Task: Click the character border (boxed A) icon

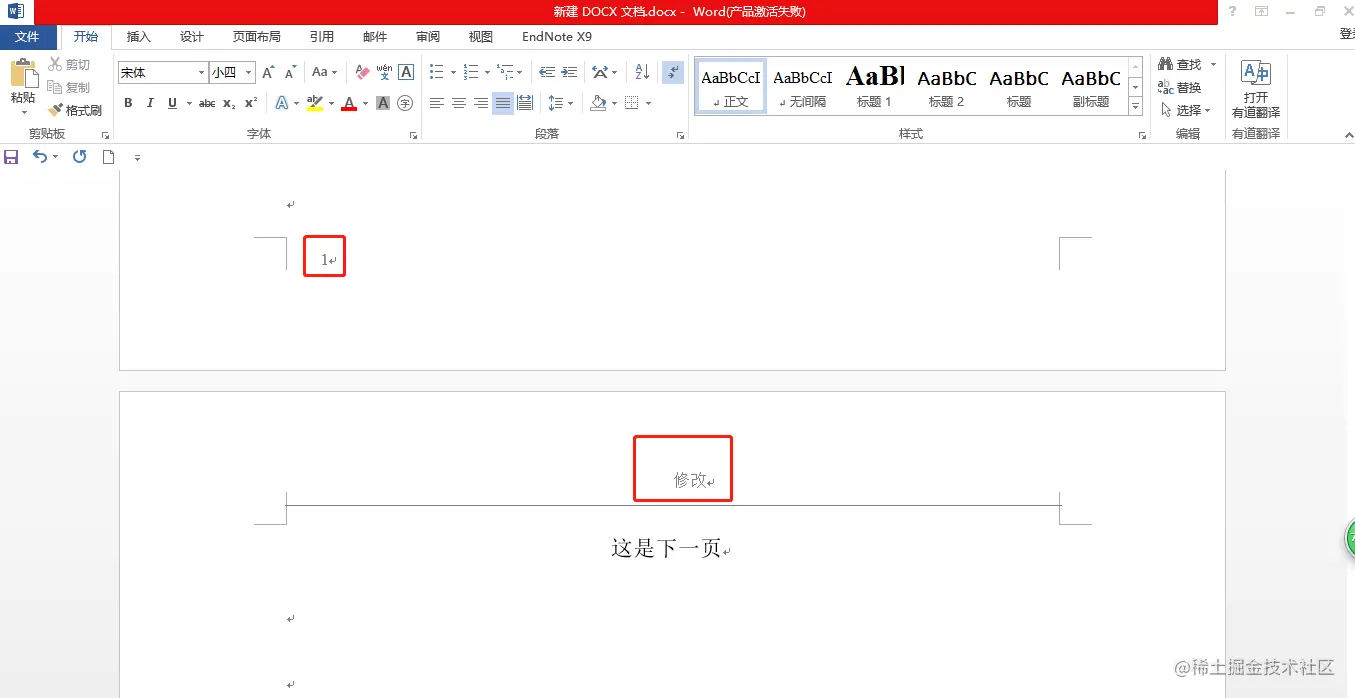Action: [406, 73]
